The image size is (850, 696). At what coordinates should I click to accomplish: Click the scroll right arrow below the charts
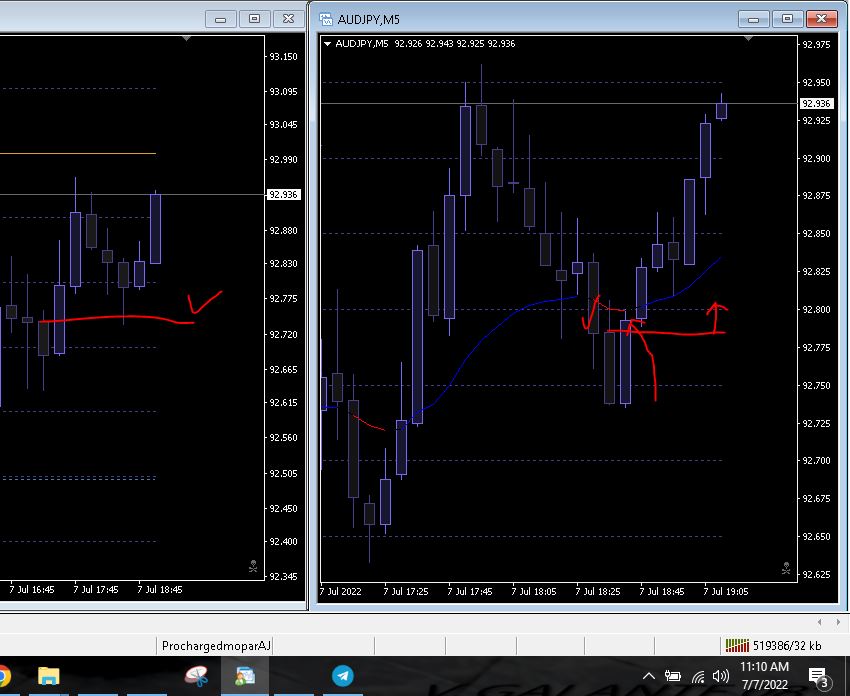point(838,622)
